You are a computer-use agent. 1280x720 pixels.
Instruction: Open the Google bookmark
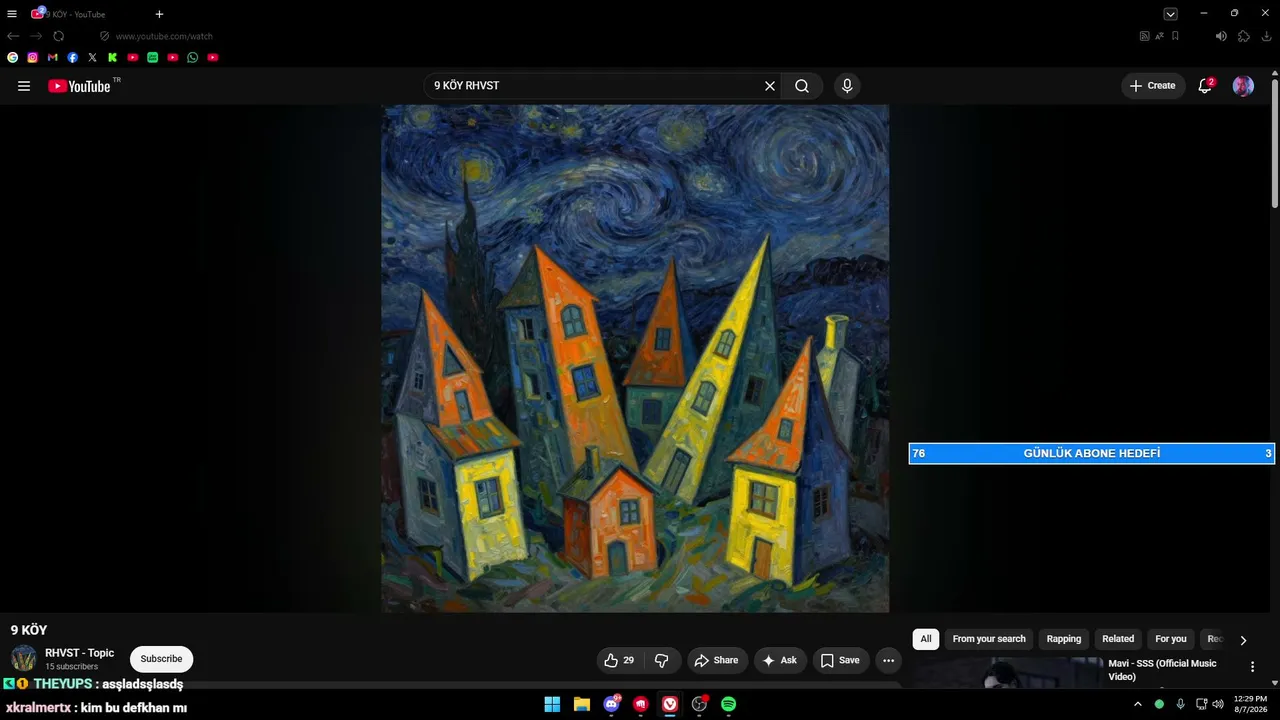(13, 58)
